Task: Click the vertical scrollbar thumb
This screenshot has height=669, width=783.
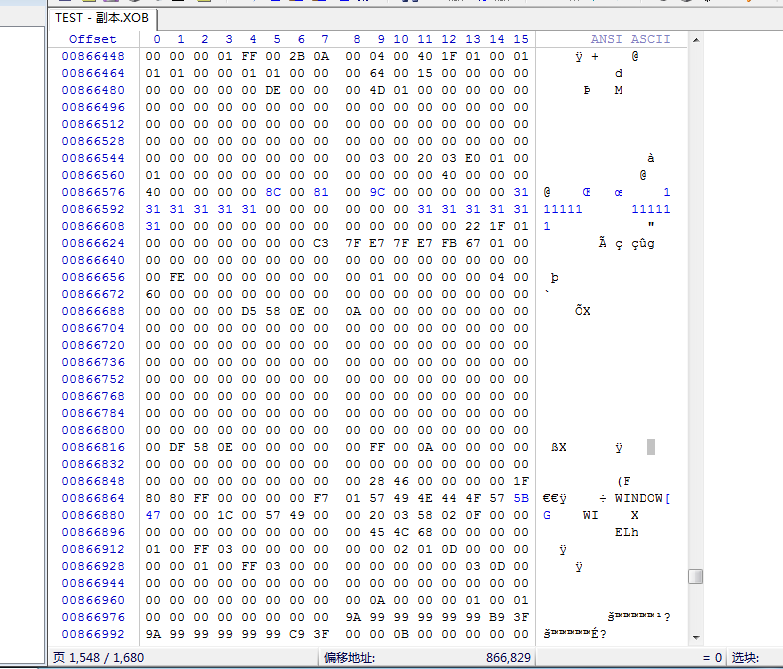Action: pos(695,576)
